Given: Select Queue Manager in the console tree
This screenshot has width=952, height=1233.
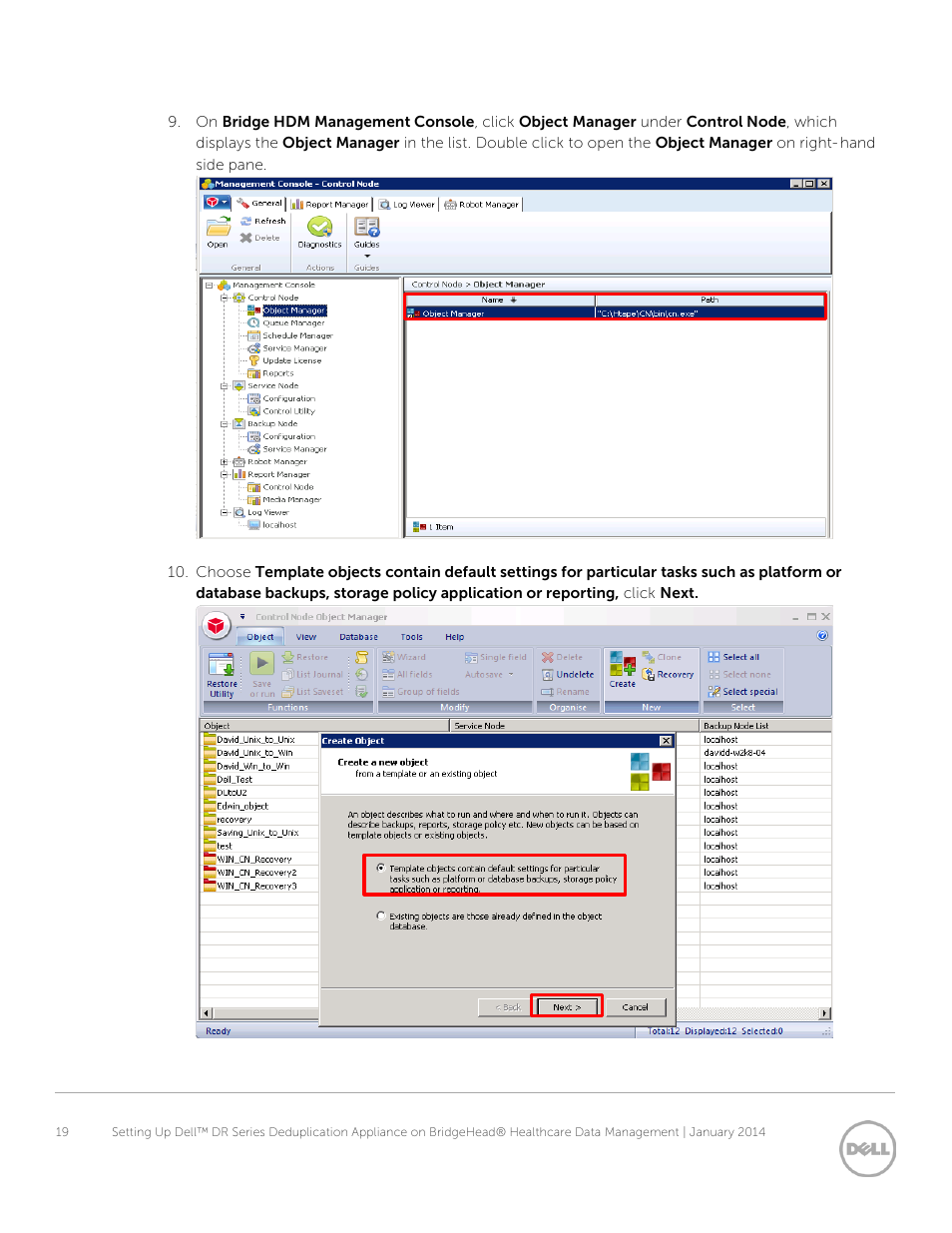Looking at the screenshot, I should pyautogui.click(x=293, y=323).
